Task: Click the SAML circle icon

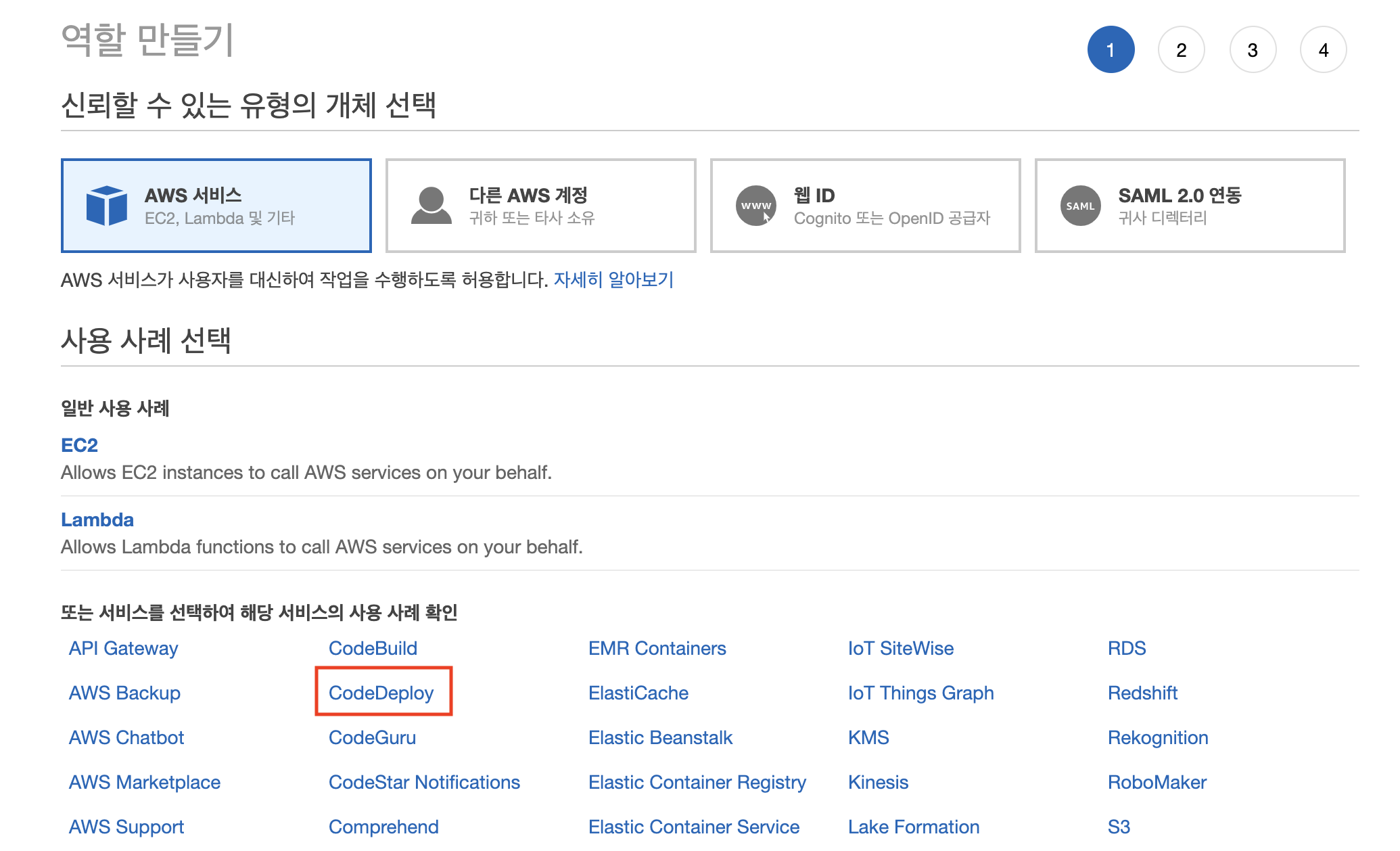Action: [1080, 206]
